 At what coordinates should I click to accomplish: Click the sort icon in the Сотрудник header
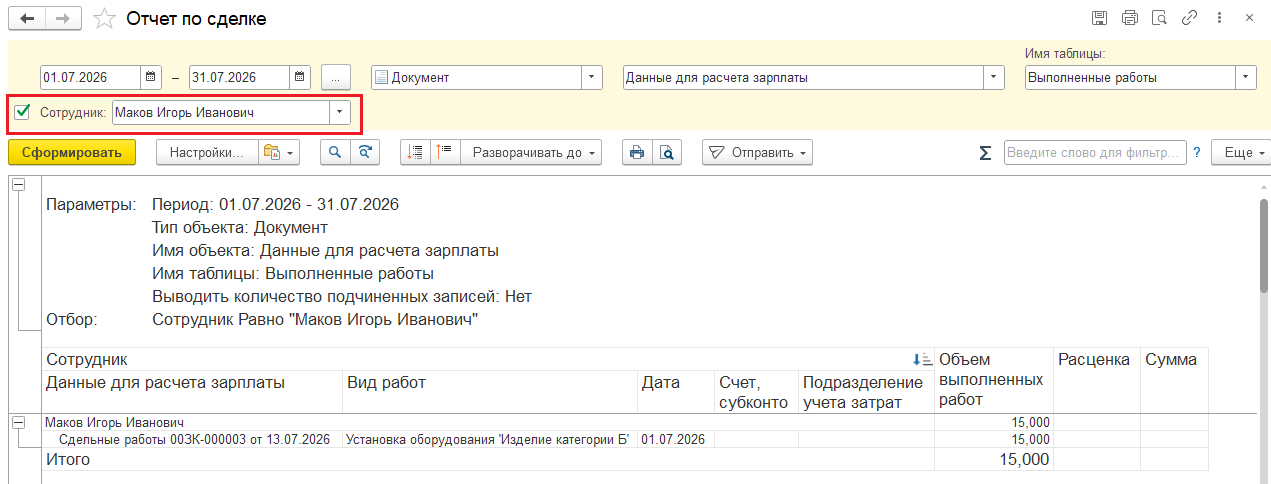click(x=922, y=359)
